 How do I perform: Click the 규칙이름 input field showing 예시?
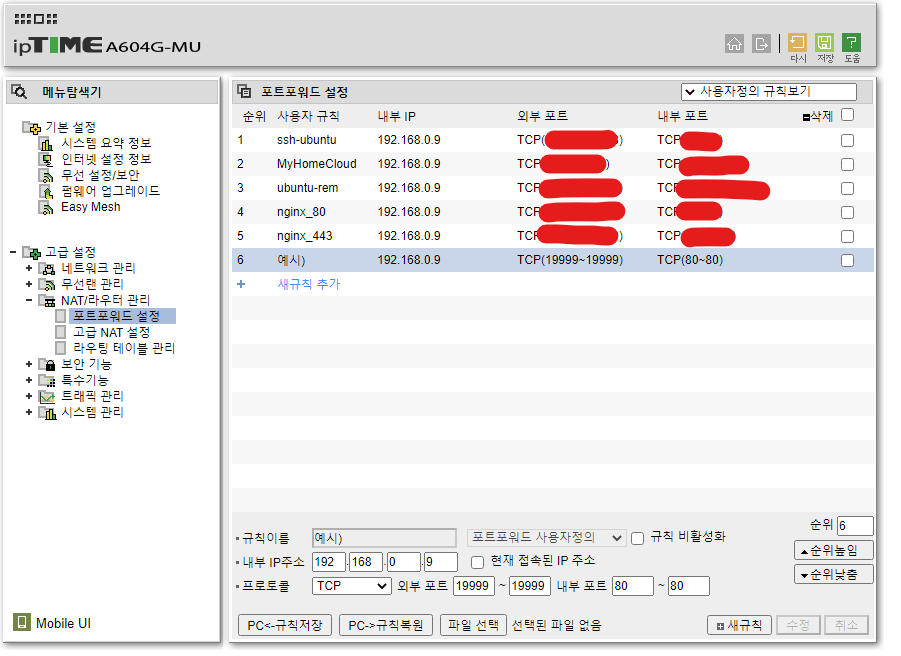(384, 538)
